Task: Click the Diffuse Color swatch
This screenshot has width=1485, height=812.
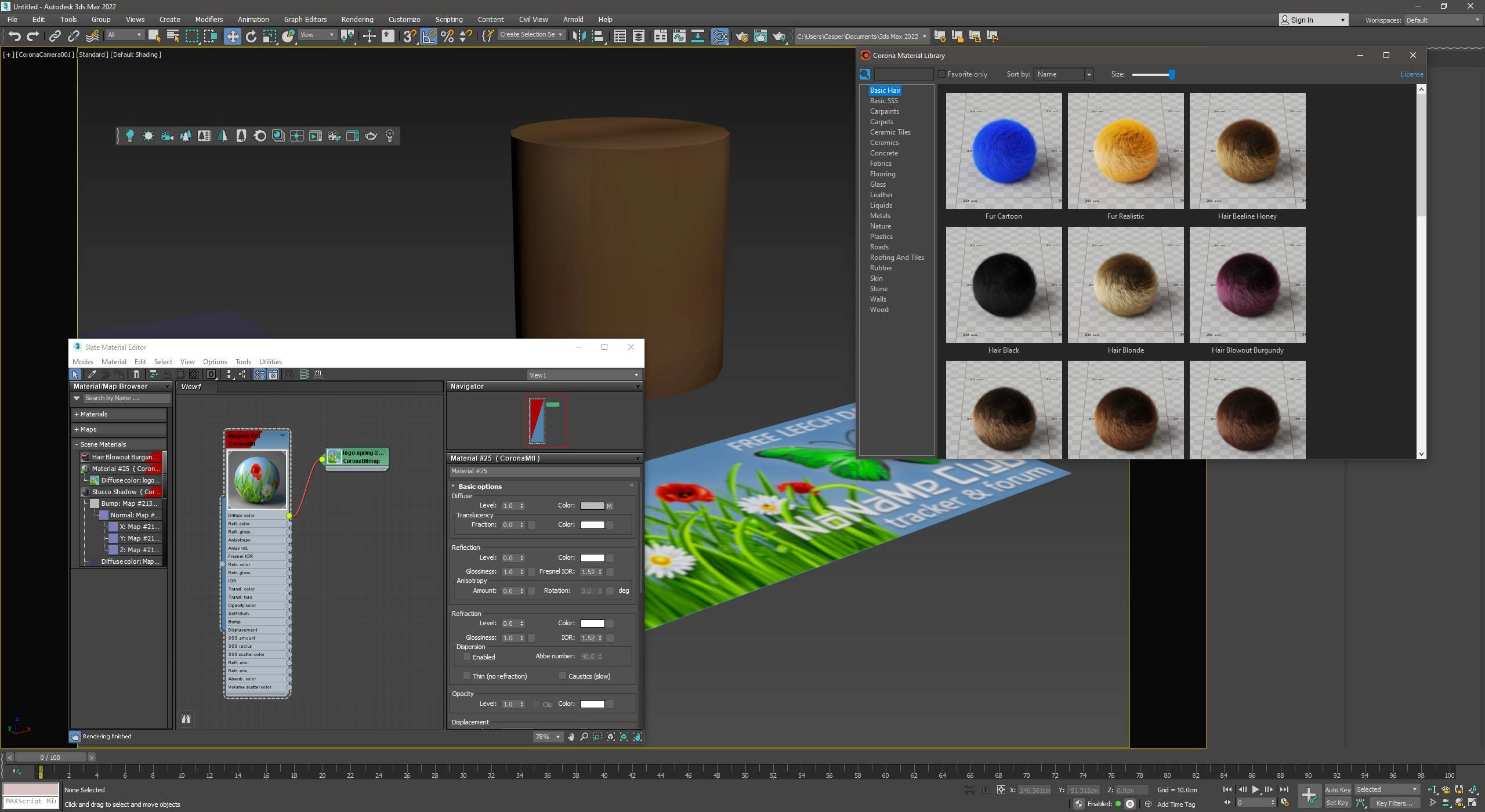Action: point(592,506)
